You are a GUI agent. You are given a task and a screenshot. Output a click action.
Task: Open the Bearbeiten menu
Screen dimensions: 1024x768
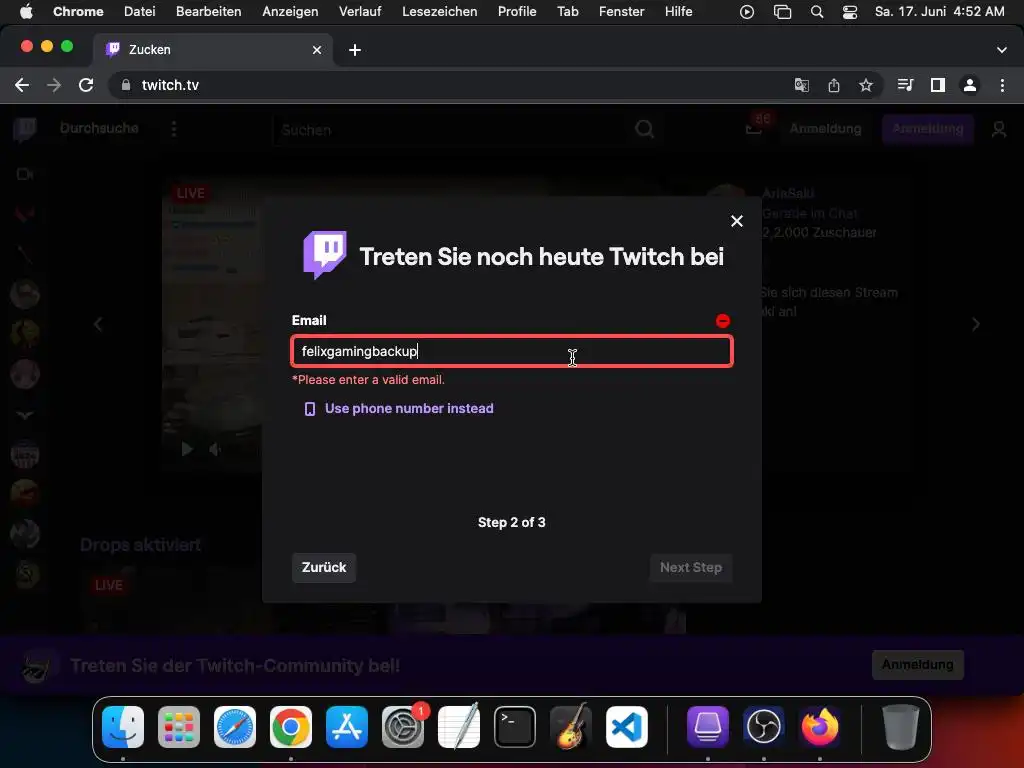(208, 11)
